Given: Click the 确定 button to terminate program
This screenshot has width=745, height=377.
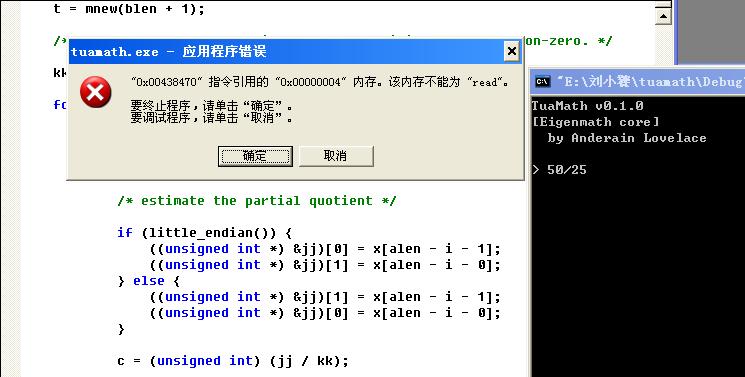Looking at the screenshot, I should pos(255,156).
